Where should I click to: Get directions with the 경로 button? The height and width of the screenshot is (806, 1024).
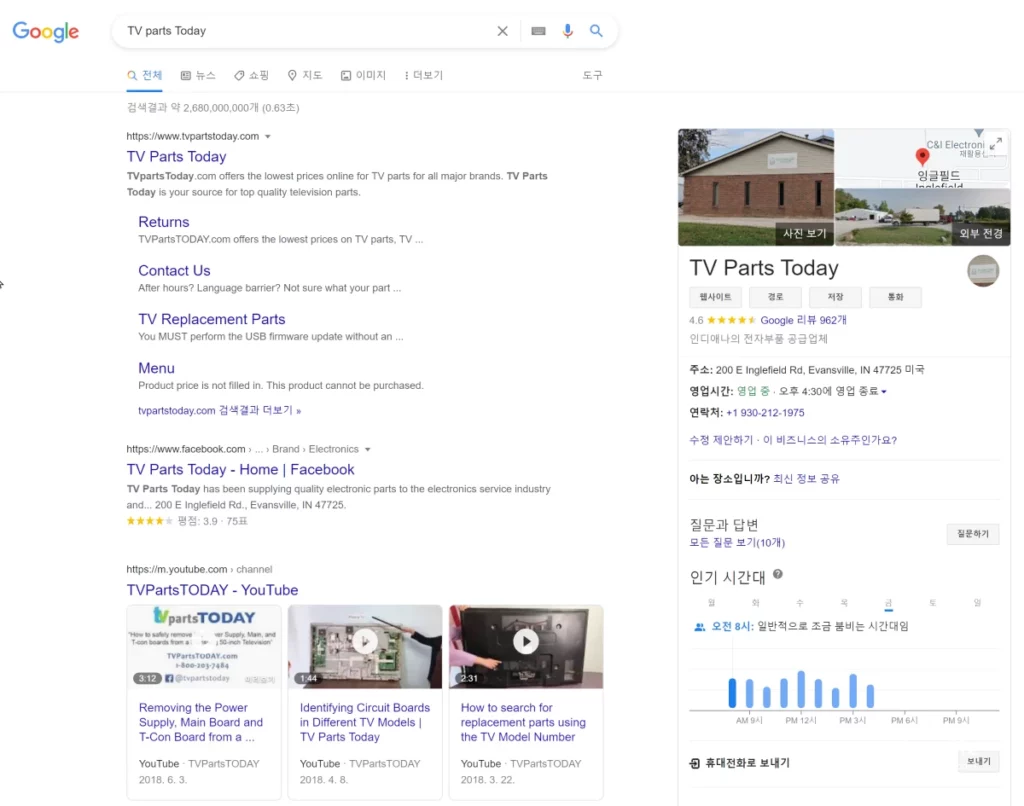[x=775, y=297]
